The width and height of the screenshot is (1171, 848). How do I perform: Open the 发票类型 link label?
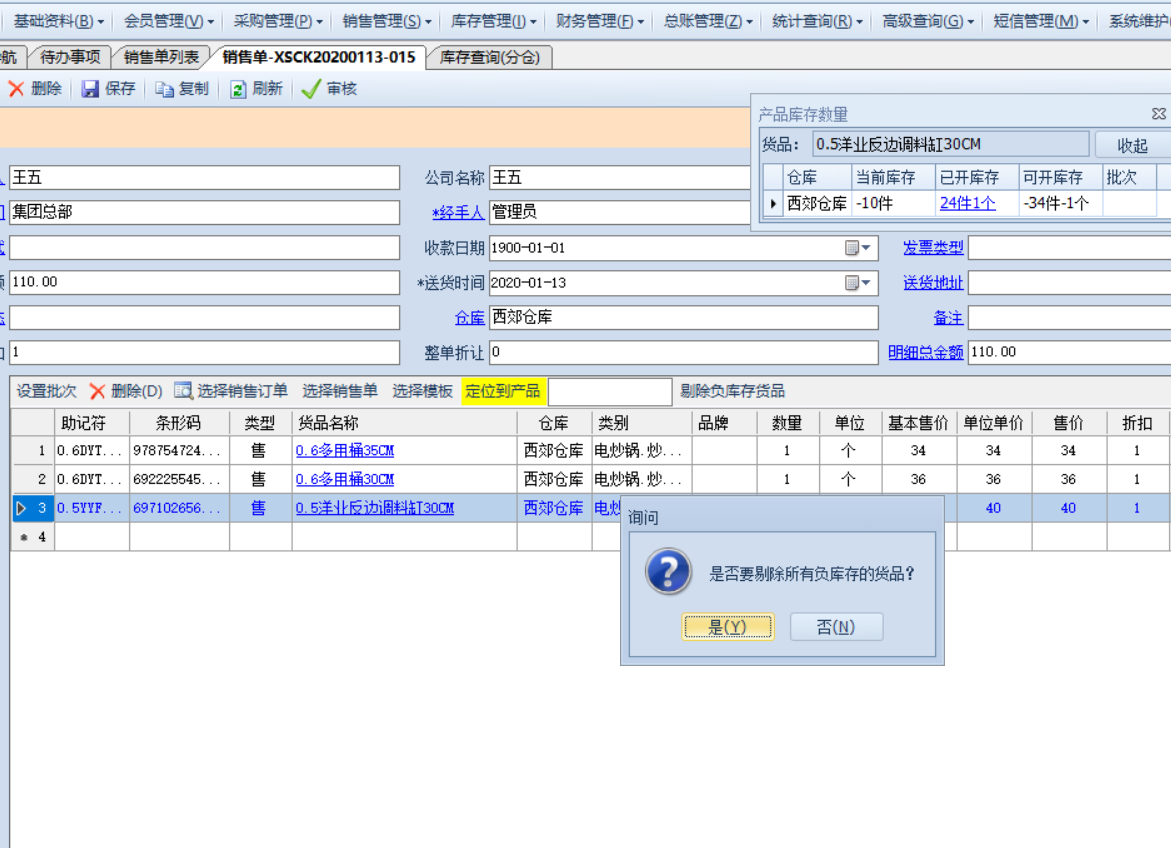933,247
